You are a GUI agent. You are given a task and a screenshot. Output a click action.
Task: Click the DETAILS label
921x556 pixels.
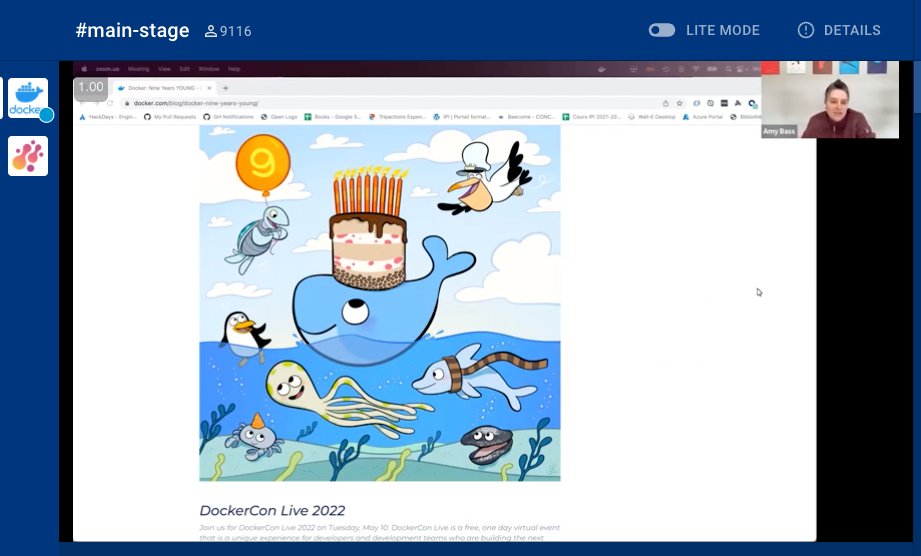pos(852,31)
